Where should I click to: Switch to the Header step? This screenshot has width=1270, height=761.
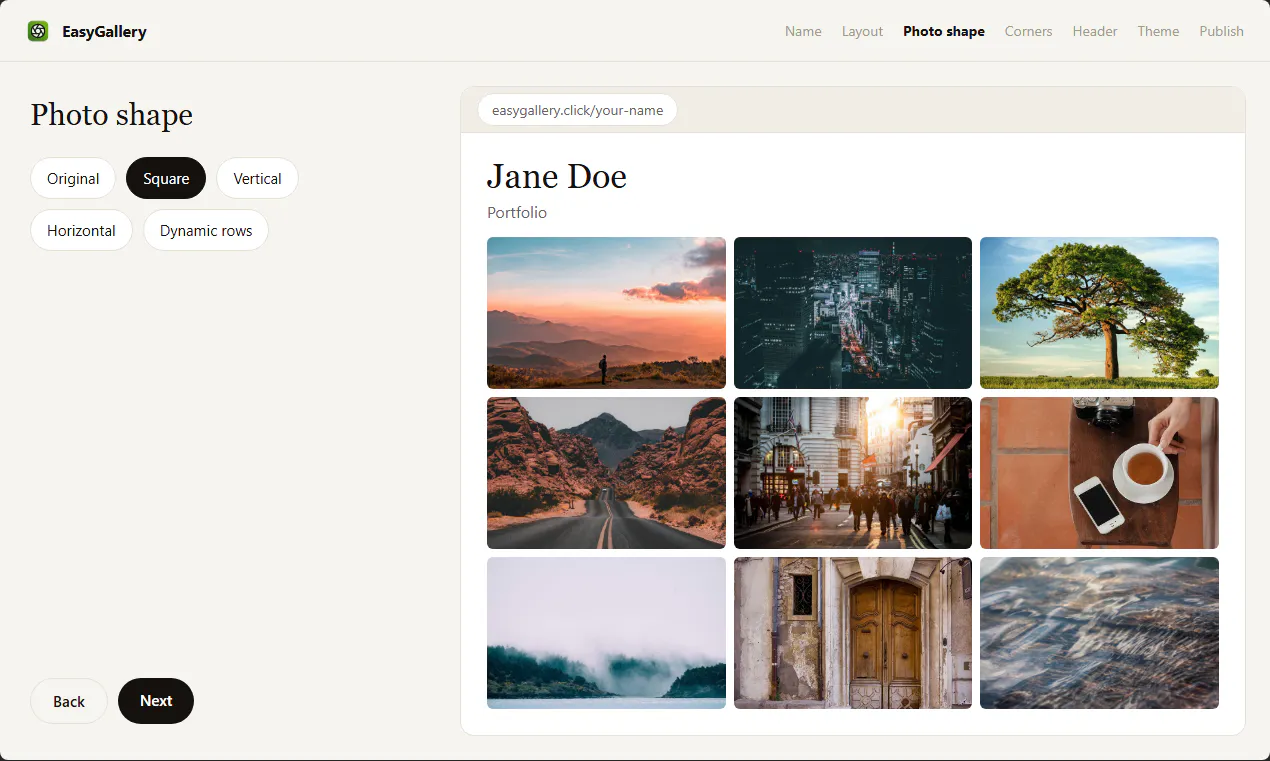click(x=1095, y=31)
